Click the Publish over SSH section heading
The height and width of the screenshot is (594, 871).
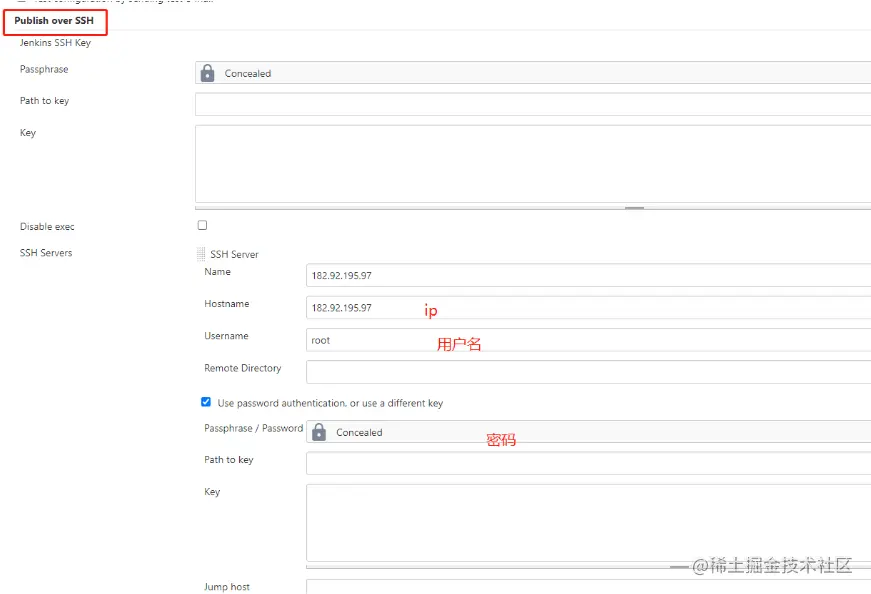pos(54,21)
